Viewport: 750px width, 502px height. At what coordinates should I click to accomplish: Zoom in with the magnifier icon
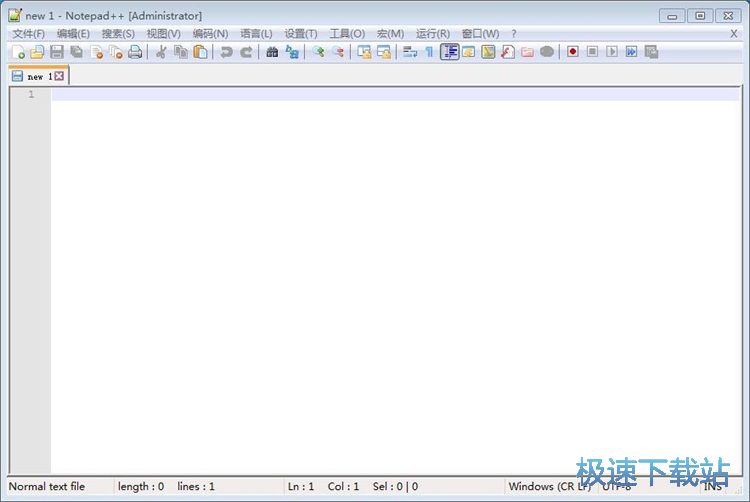318,52
